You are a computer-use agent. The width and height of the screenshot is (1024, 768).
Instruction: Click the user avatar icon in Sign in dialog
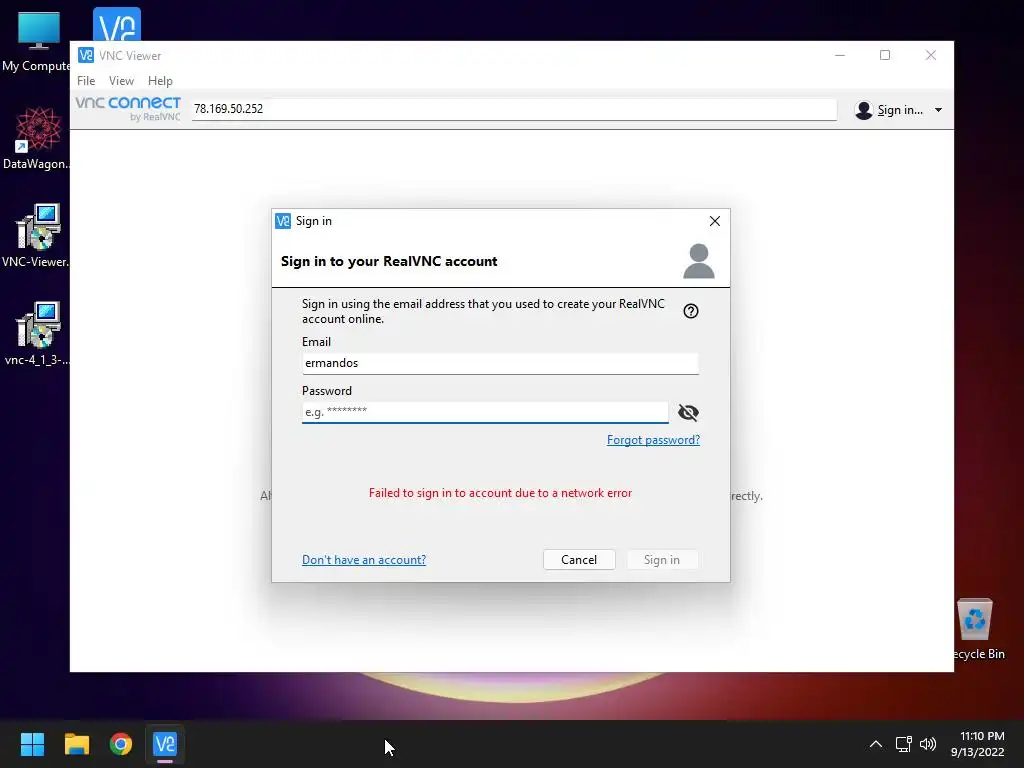(x=698, y=261)
